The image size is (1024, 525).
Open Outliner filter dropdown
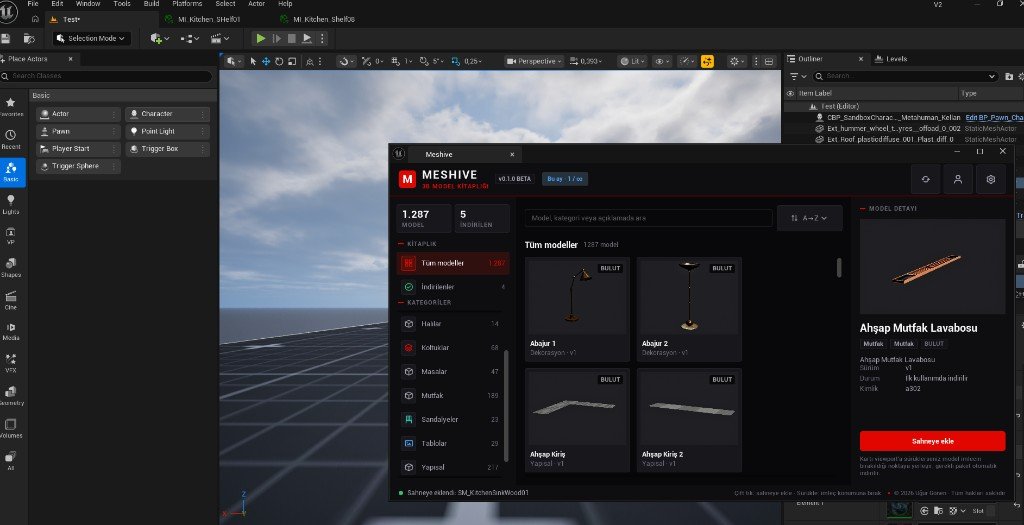[x=797, y=76]
